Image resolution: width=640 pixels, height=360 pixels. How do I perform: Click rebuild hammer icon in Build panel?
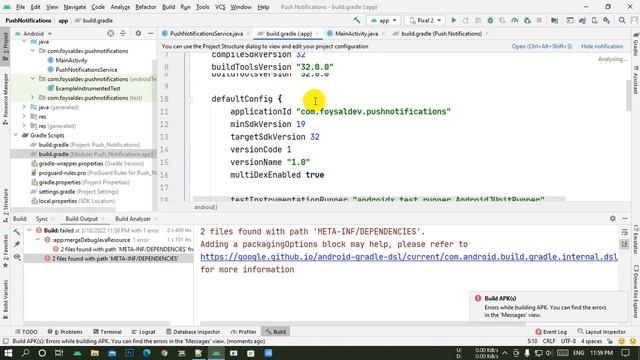click(x=17, y=232)
